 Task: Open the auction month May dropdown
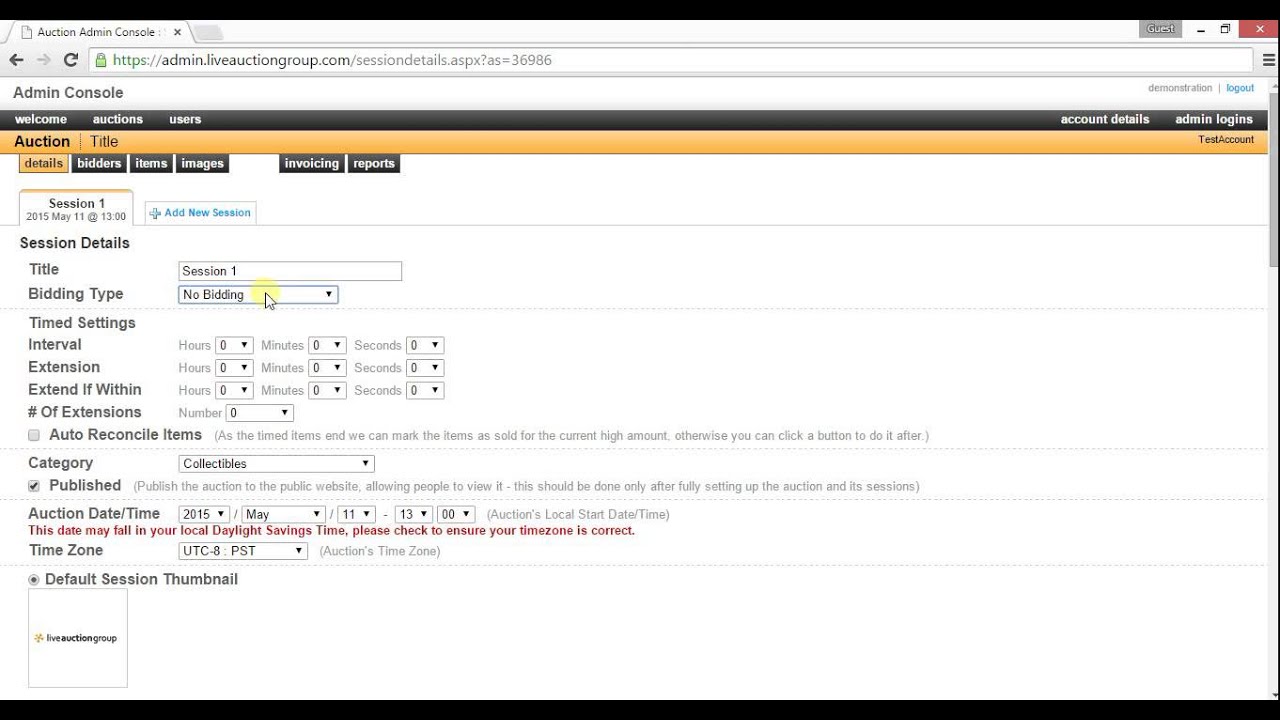[x=283, y=514]
